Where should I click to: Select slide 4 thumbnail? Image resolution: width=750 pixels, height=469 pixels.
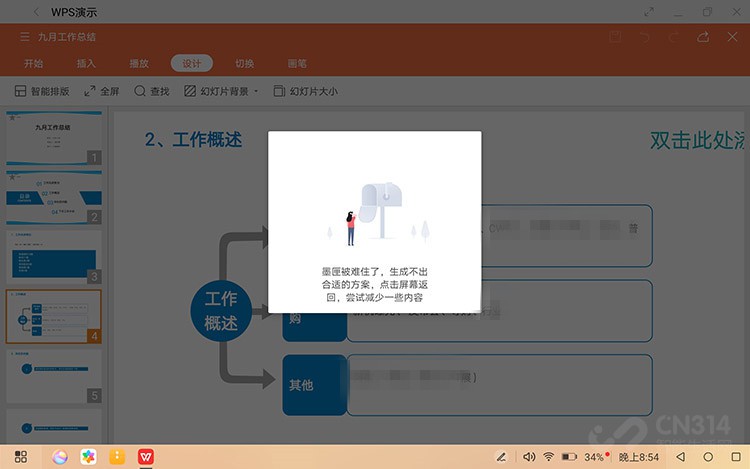click(x=54, y=316)
